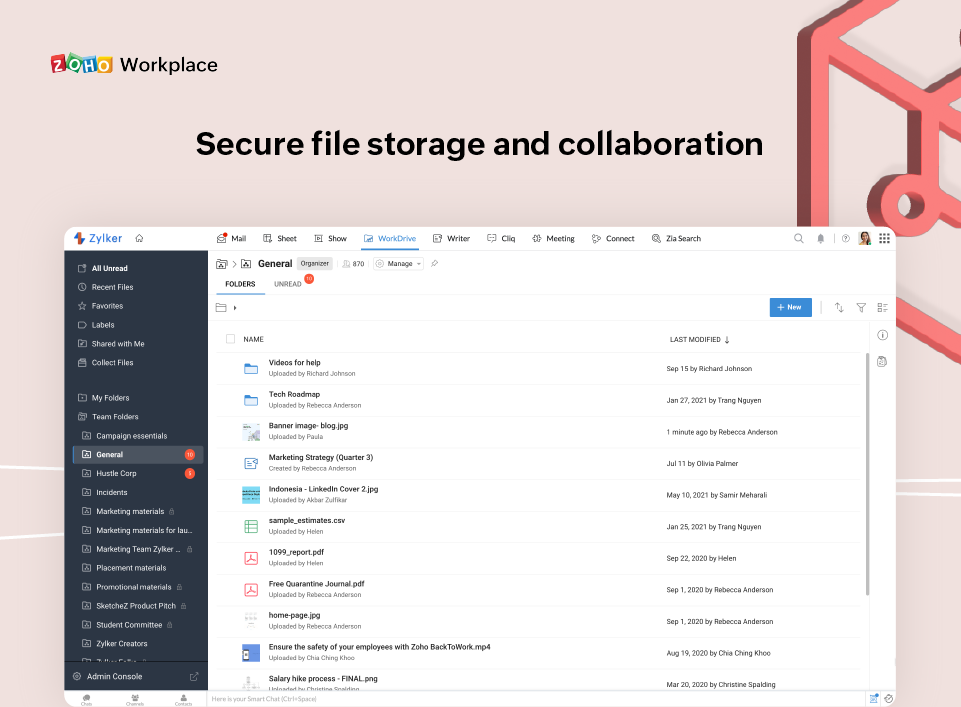Image resolution: width=961 pixels, height=707 pixels.
Task: Open the sort options icon
Action: pyautogui.click(x=839, y=308)
